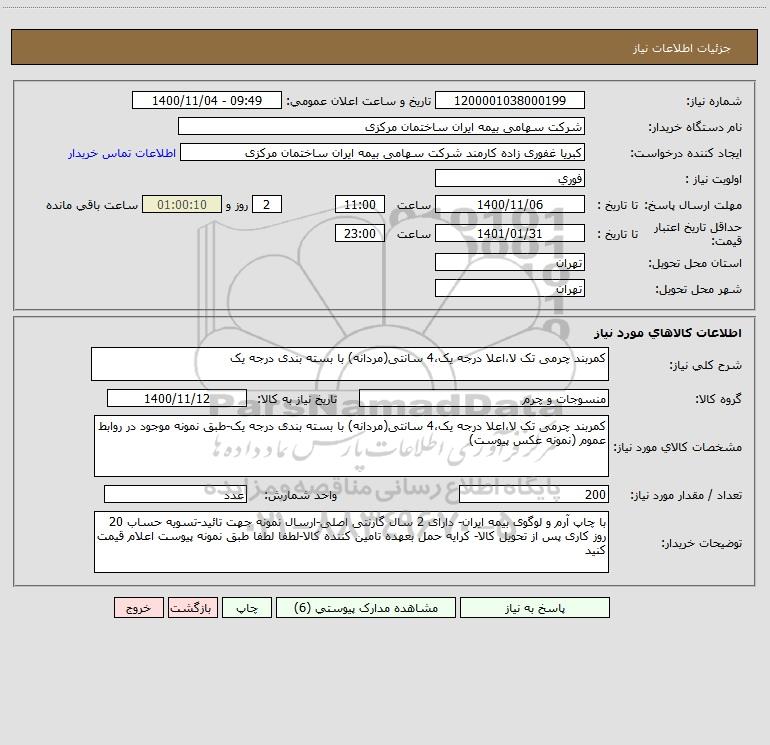
Task: Click the remaining time counter 01:00:10
Action: 182,204
